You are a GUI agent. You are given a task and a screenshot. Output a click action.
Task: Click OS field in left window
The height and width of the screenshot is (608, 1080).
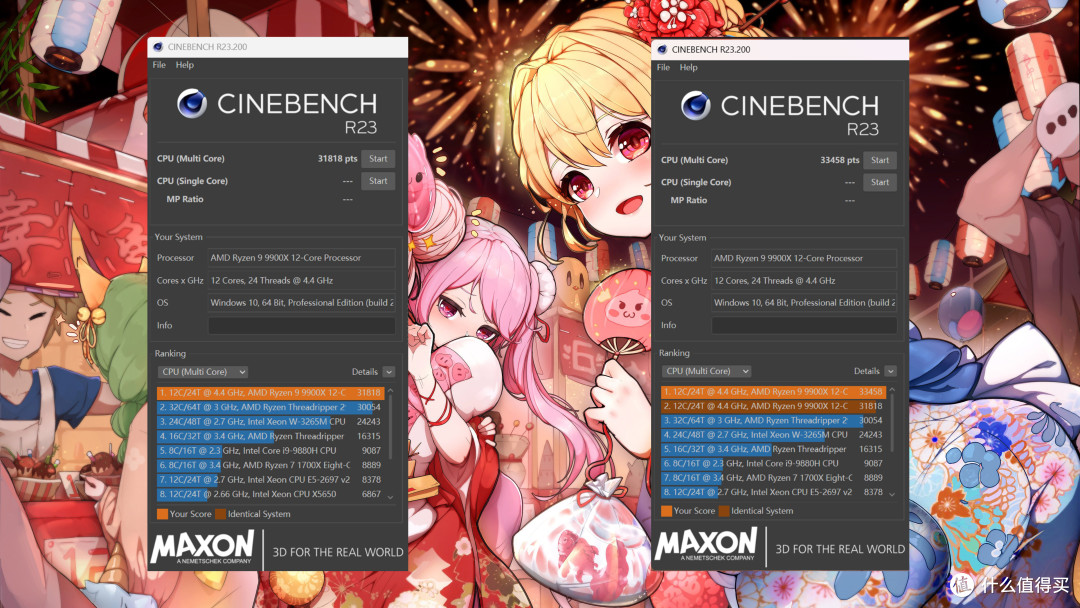point(302,303)
